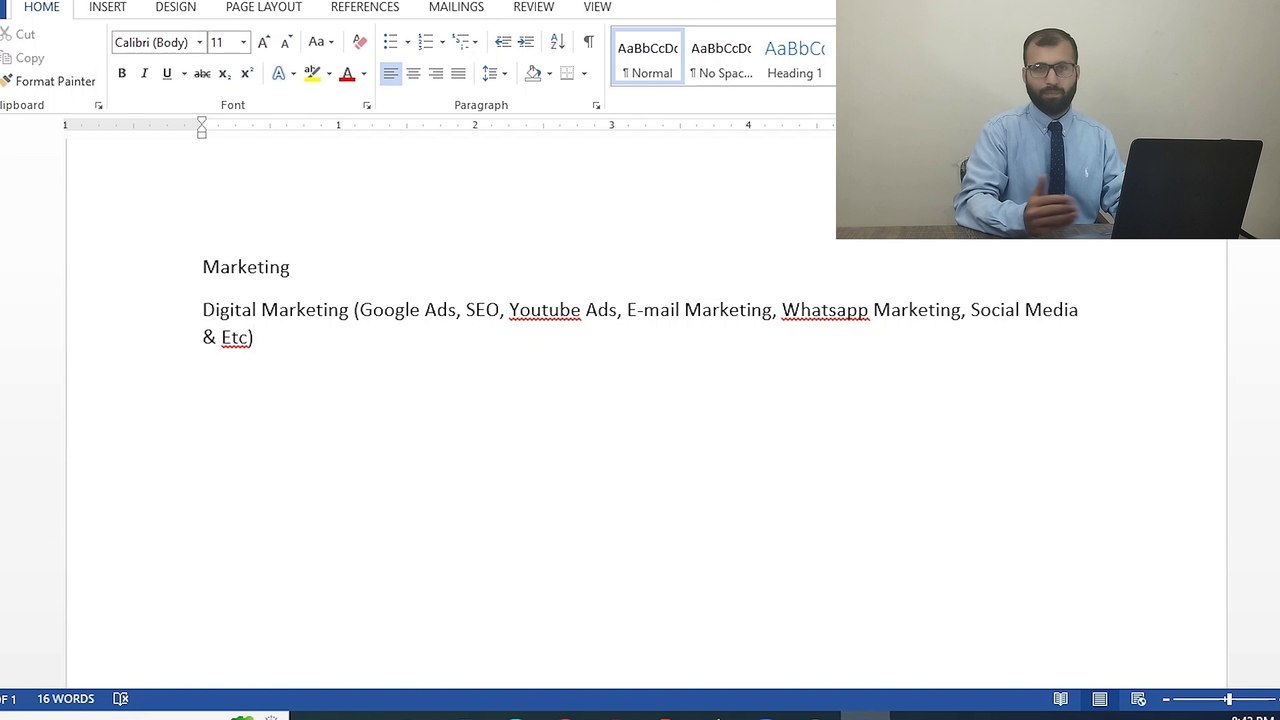The image size is (1280, 720).
Task: Switch to Print Layout view
Action: click(x=1100, y=699)
